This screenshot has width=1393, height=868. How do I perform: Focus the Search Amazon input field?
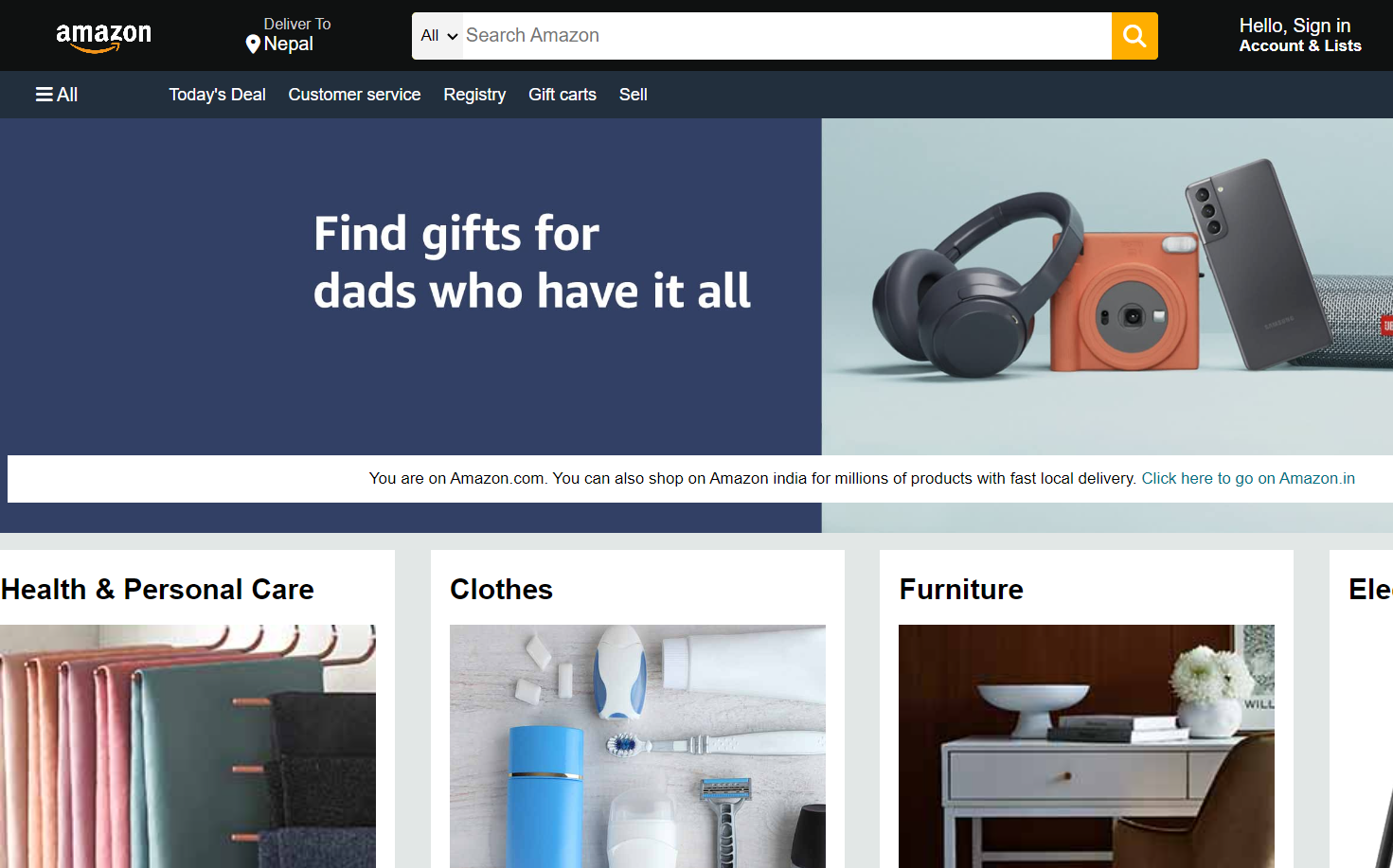pos(787,36)
